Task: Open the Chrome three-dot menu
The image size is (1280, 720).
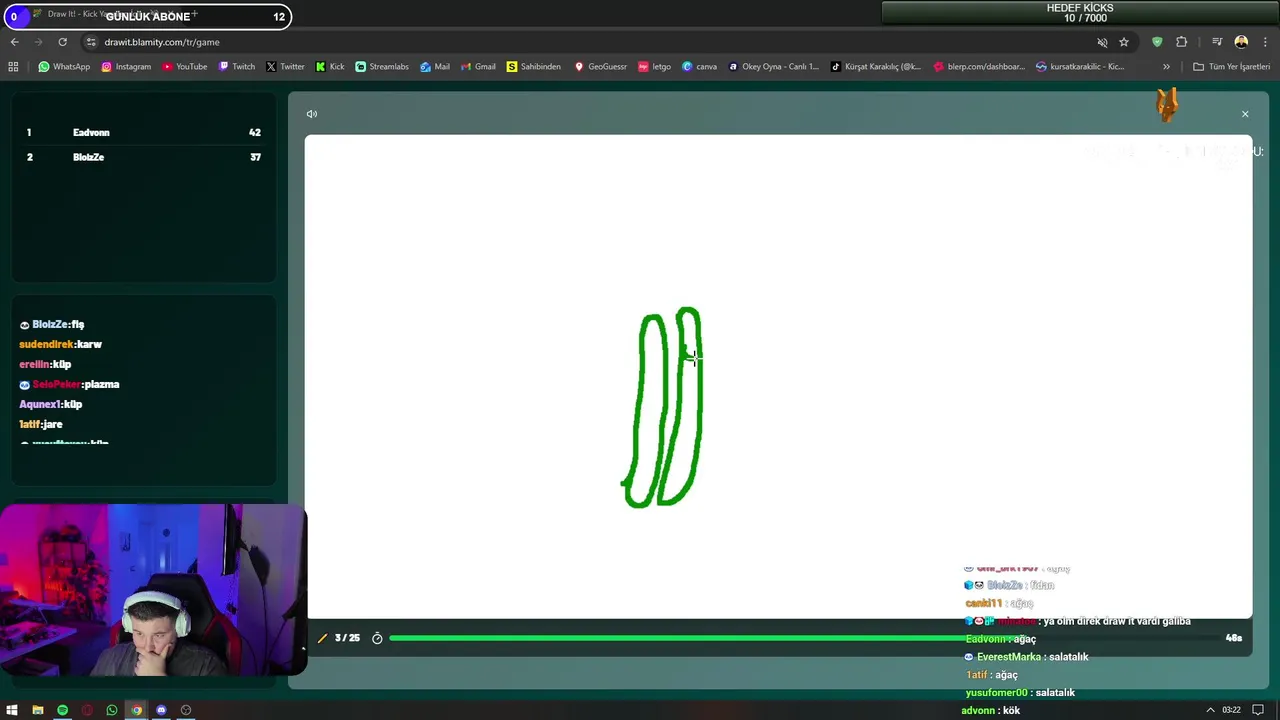Action: click(x=1265, y=42)
